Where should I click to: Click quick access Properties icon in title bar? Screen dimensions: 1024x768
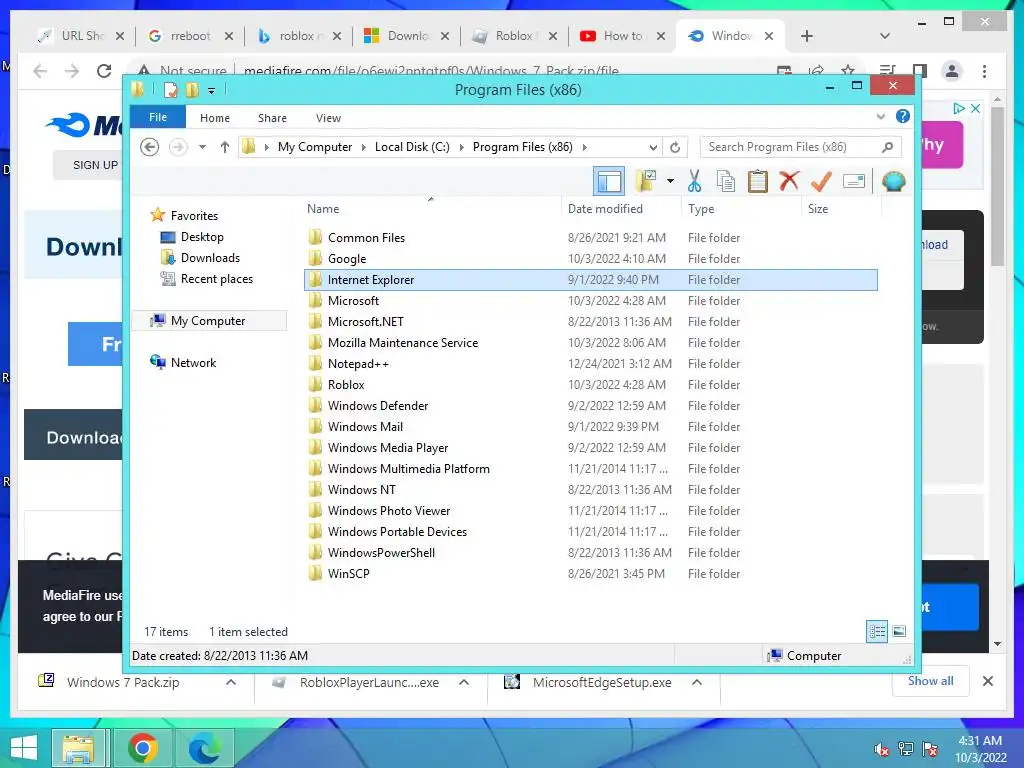pos(170,89)
